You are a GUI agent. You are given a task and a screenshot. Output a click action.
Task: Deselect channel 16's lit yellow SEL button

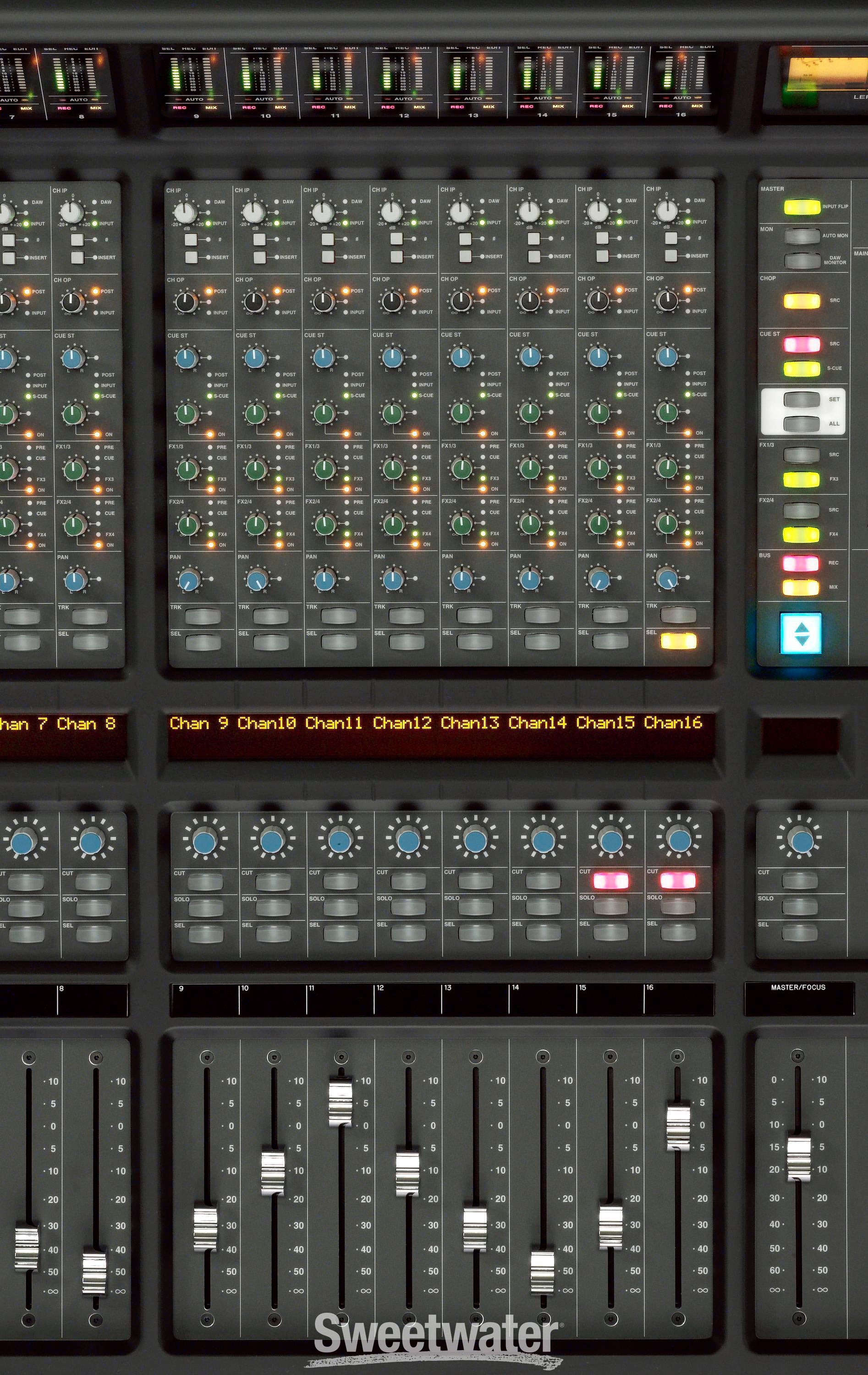[x=678, y=641]
